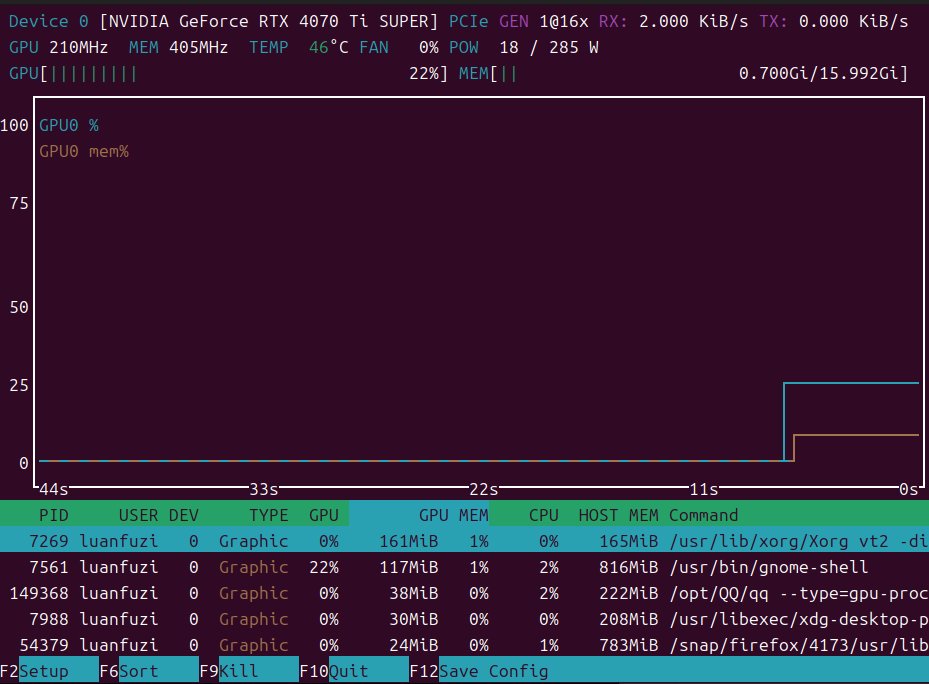Select the Xorg process row PID 7269
The width and height of the screenshot is (929, 684).
coord(464,541)
